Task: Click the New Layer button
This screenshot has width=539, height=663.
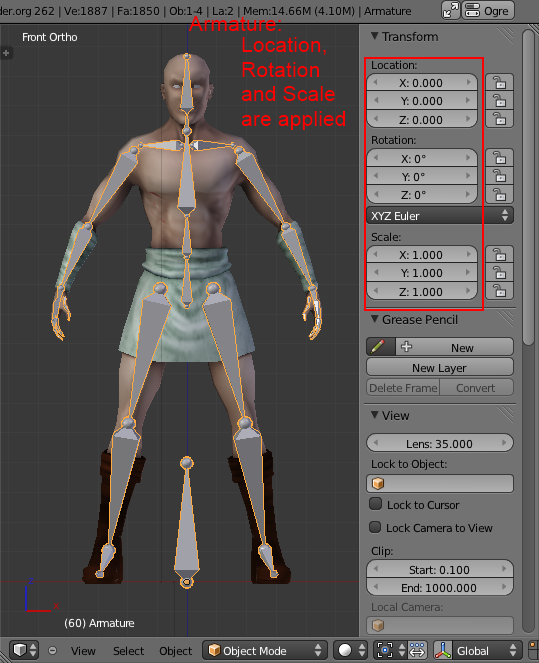Action: click(440, 367)
